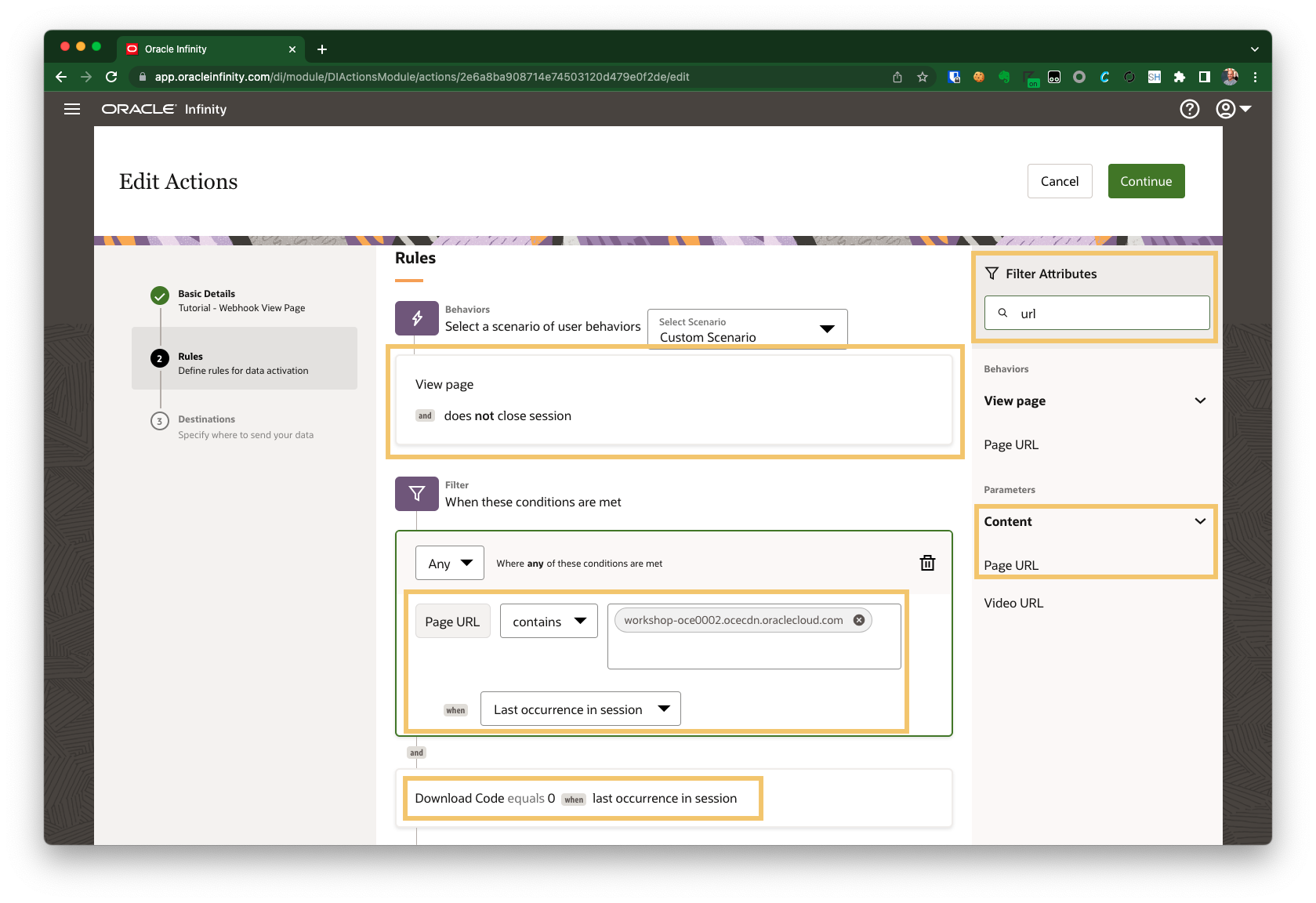This screenshot has width=1316, height=903.
Task: Open the Chrome three-dot menu
Action: tap(1256, 77)
